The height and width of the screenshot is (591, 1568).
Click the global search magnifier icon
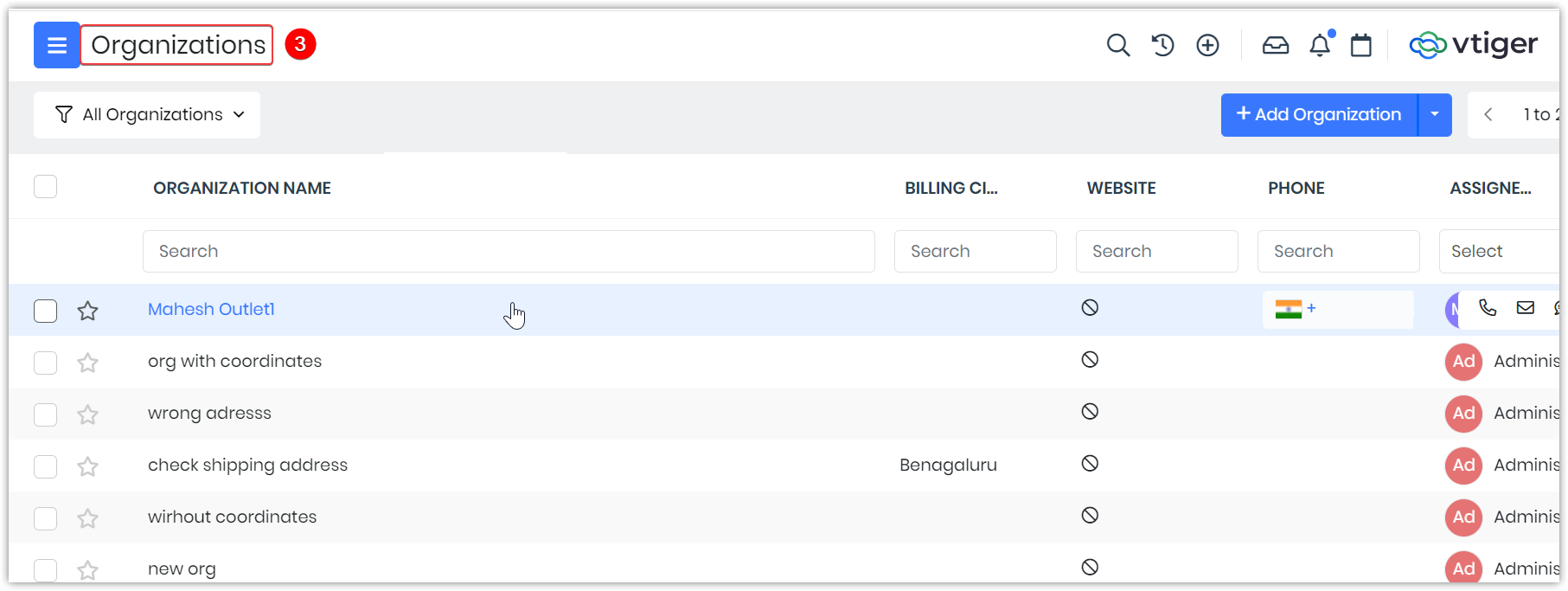click(1117, 45)
